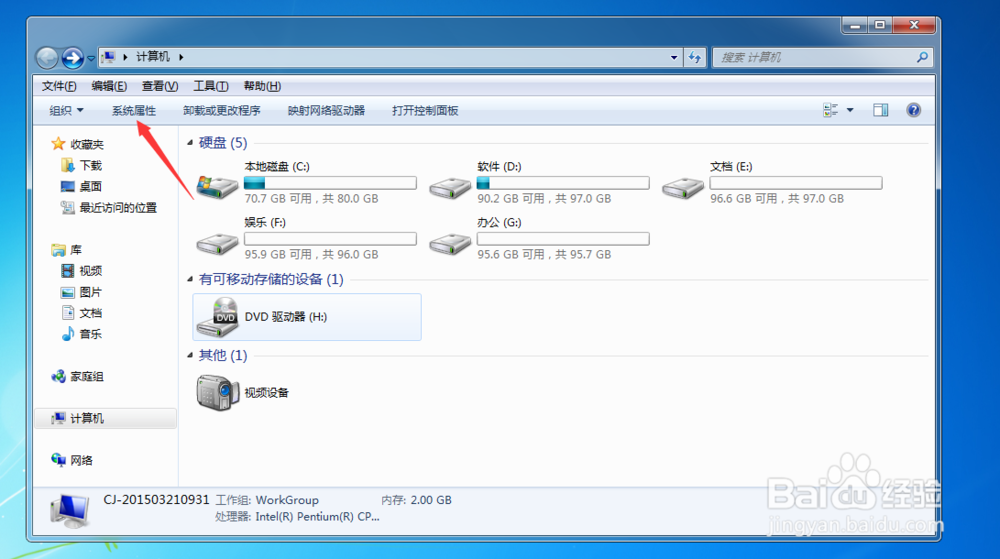Viewport: 1000px width, 559px height.
Task: Open the 工具(T) menu
Action: [210, 86]
